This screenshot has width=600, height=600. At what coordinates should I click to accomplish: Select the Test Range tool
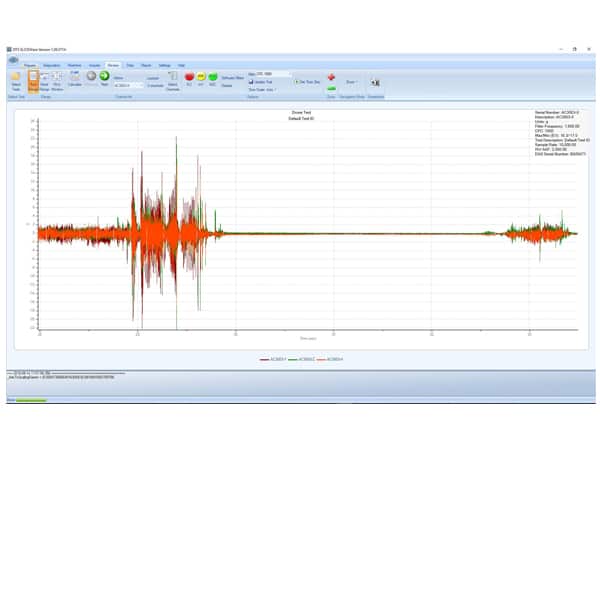(33, 78)
